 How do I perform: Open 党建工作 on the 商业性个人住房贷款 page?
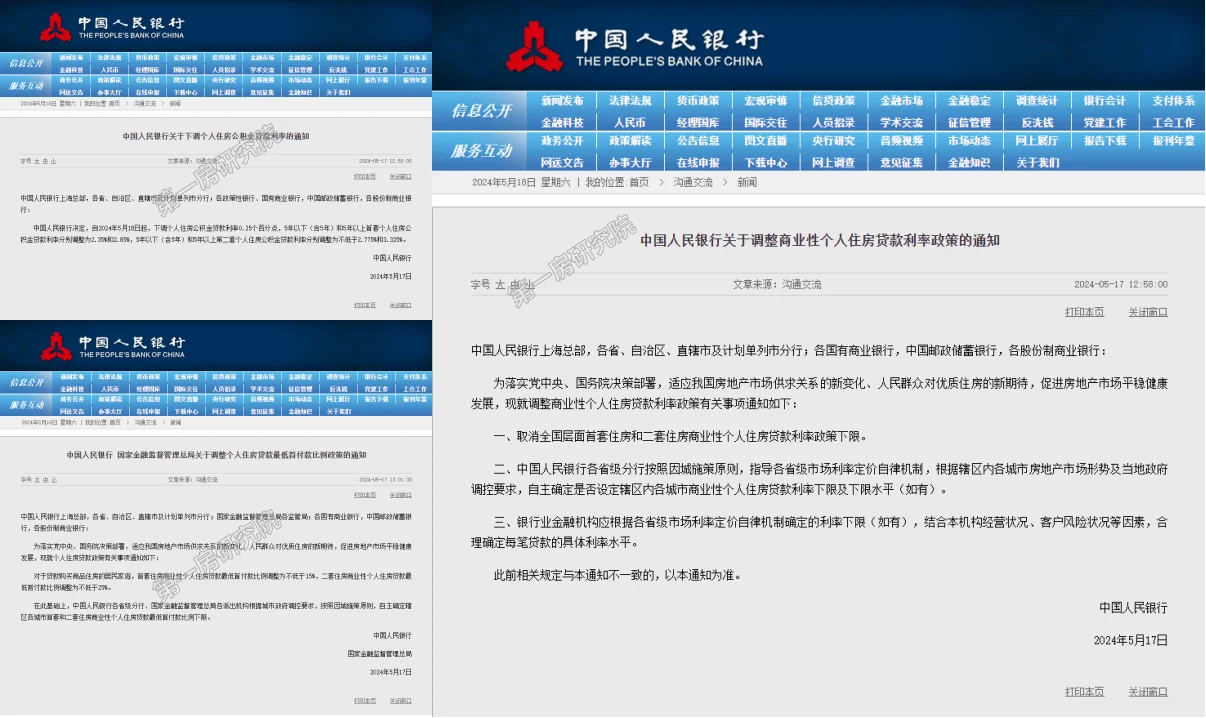[1105, 122]
